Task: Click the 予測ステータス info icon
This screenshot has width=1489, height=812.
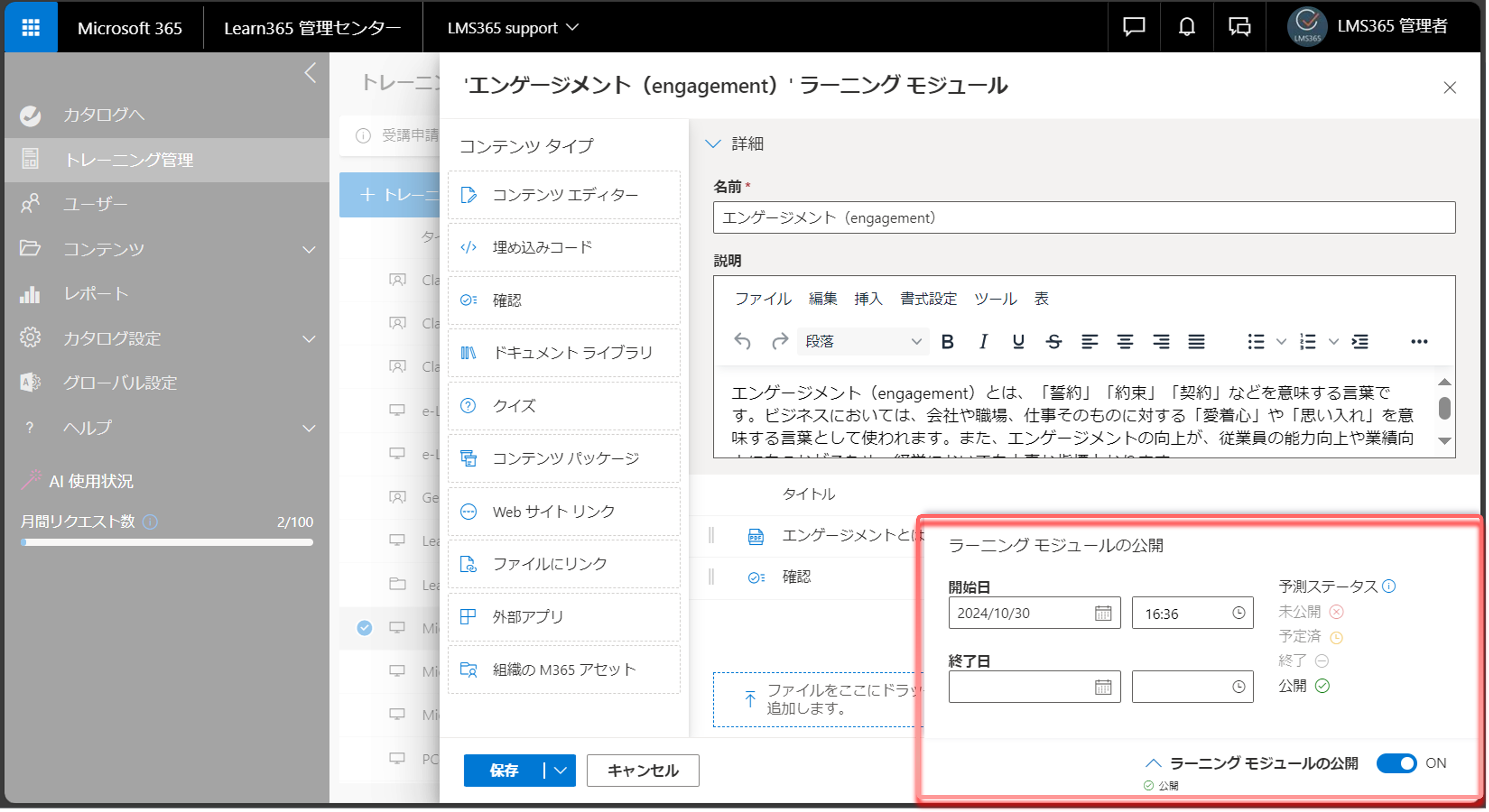Action: click(x=1389, y=587)
